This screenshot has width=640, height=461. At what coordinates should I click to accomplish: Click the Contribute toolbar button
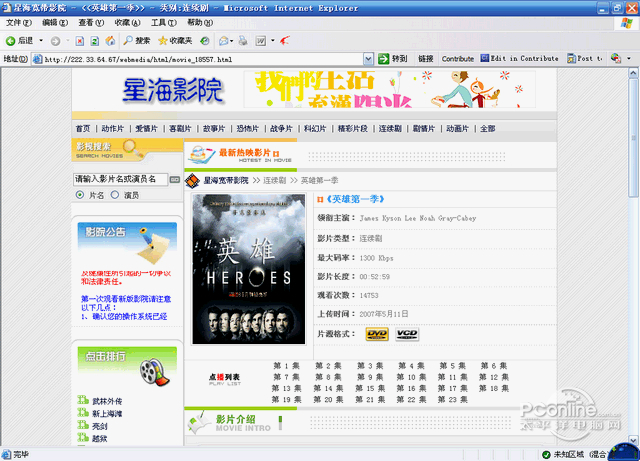pos(458,59)
